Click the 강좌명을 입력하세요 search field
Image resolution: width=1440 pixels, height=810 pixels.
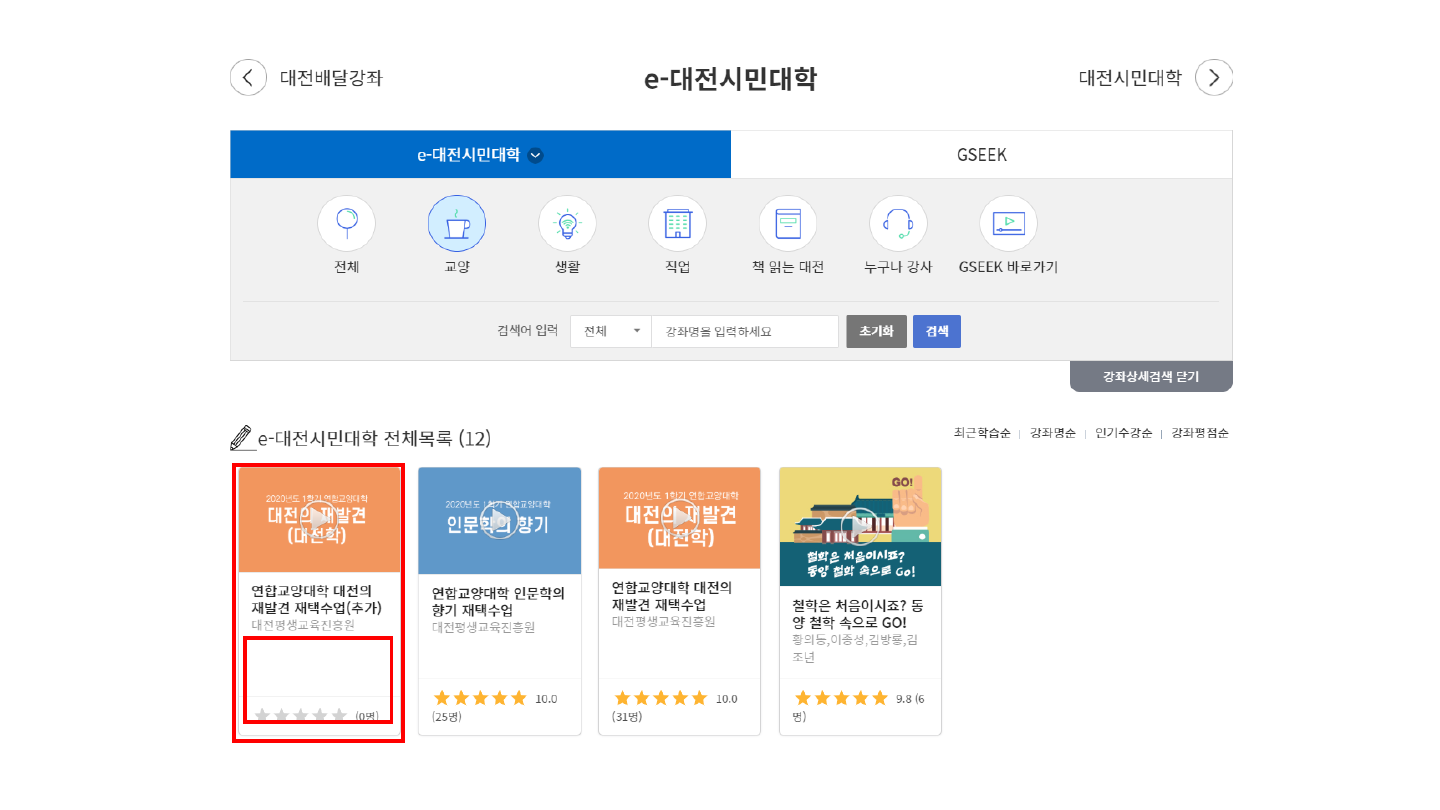coord(744,331)
